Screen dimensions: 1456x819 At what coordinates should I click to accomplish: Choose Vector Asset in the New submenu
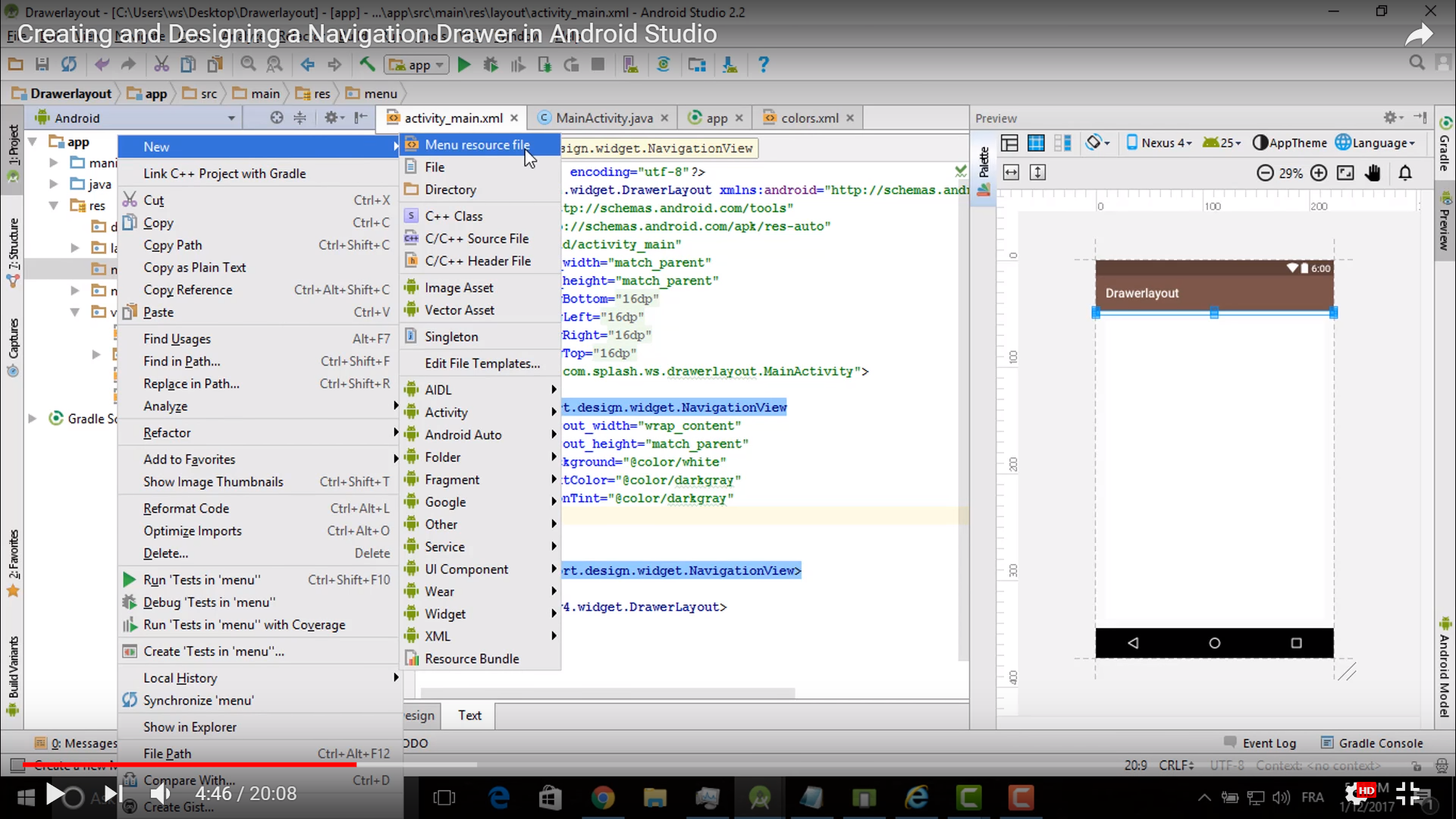pos(479,310)
